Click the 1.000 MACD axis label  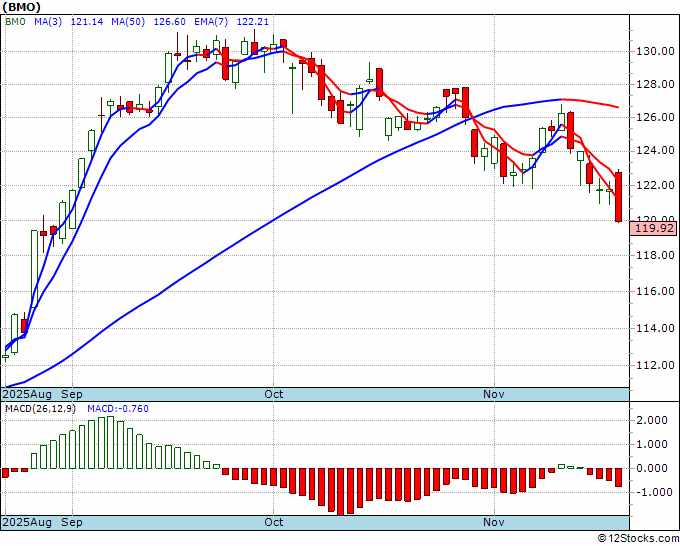pos(653,445)
